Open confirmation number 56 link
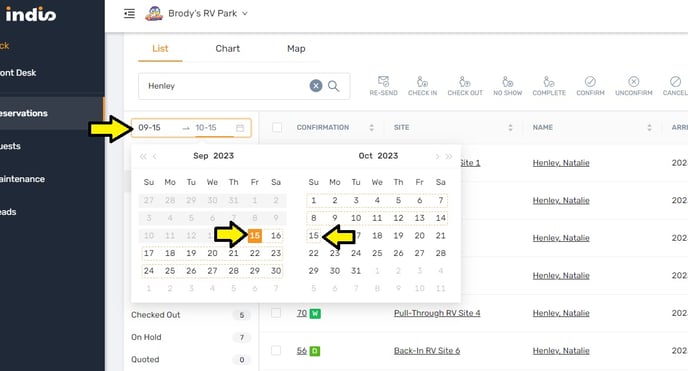The height and width of the screenshot is (371, 688). pyautogui.click(x=302, y=351)
